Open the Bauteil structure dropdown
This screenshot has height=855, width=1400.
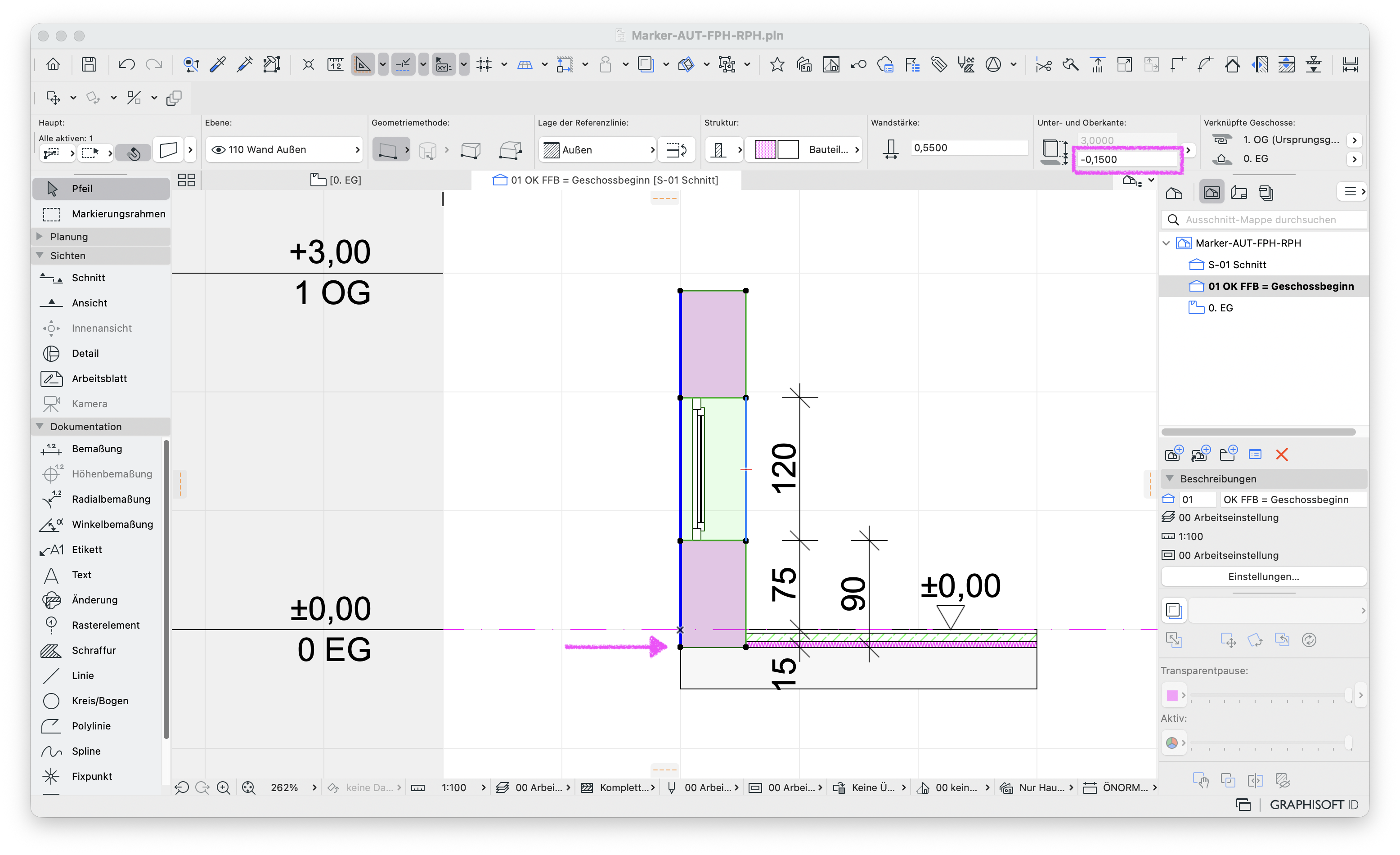[804, 149]
